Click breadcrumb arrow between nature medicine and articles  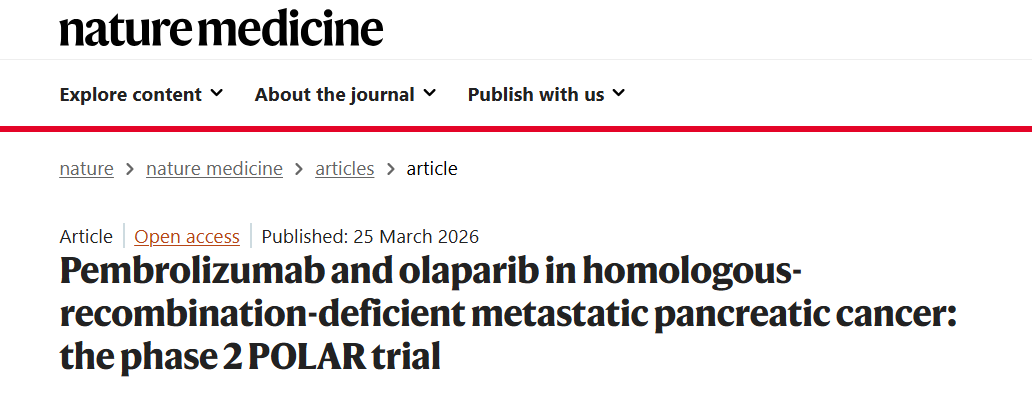[299, 169]
